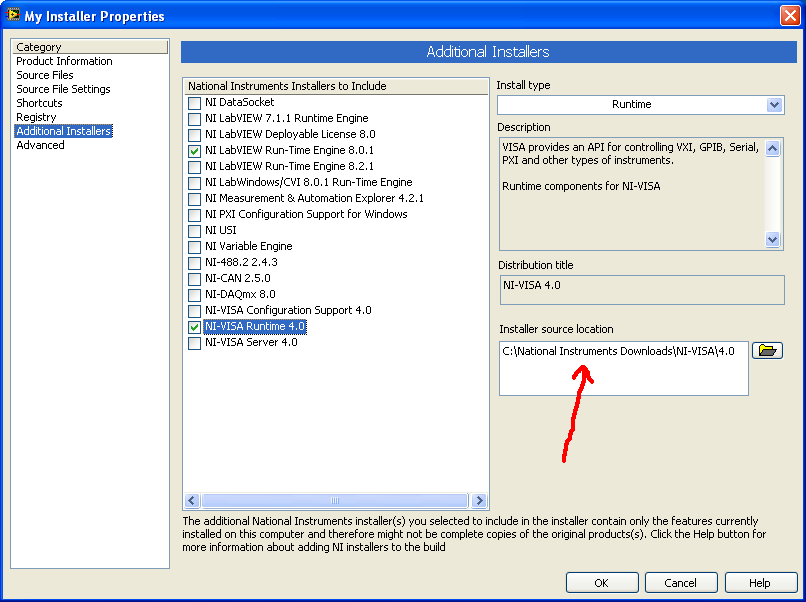Click inside the Description text box
Viewport: 806px width, 602px height.
coord(632,194)
